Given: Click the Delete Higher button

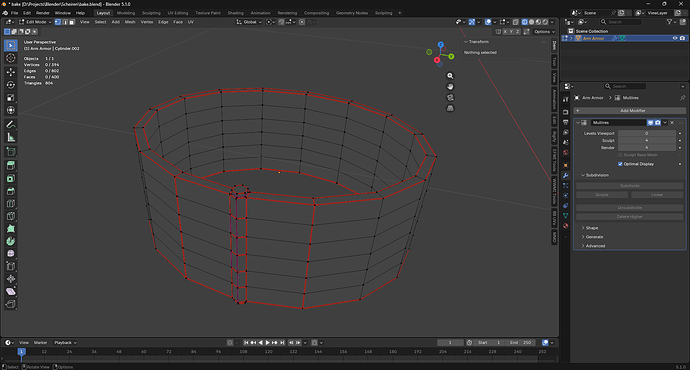Looking at the screenshot, I should pyautogui.click(x=630, y=217).
